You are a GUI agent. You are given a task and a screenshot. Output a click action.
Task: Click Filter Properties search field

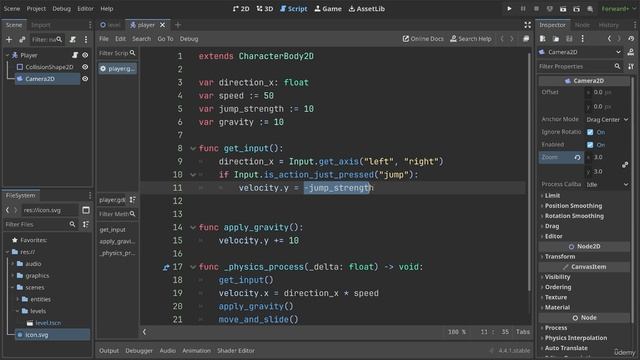[x=580, y=66]
